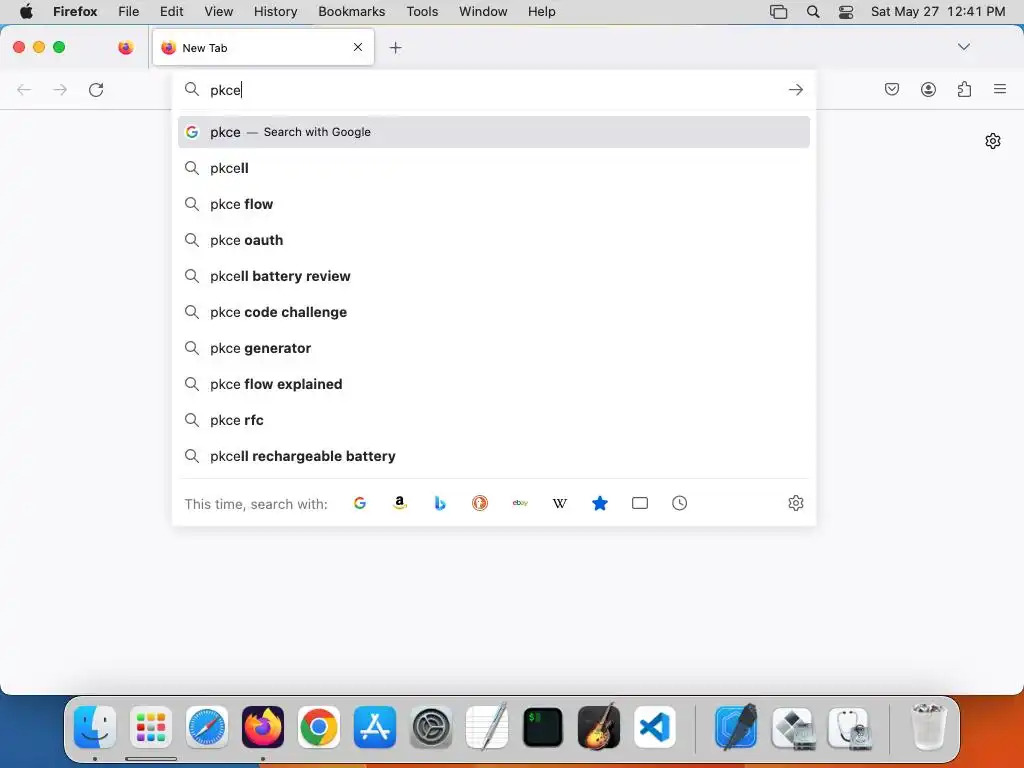
Task: Open search settings gear in suggestion panel
Action: [795, 503]
